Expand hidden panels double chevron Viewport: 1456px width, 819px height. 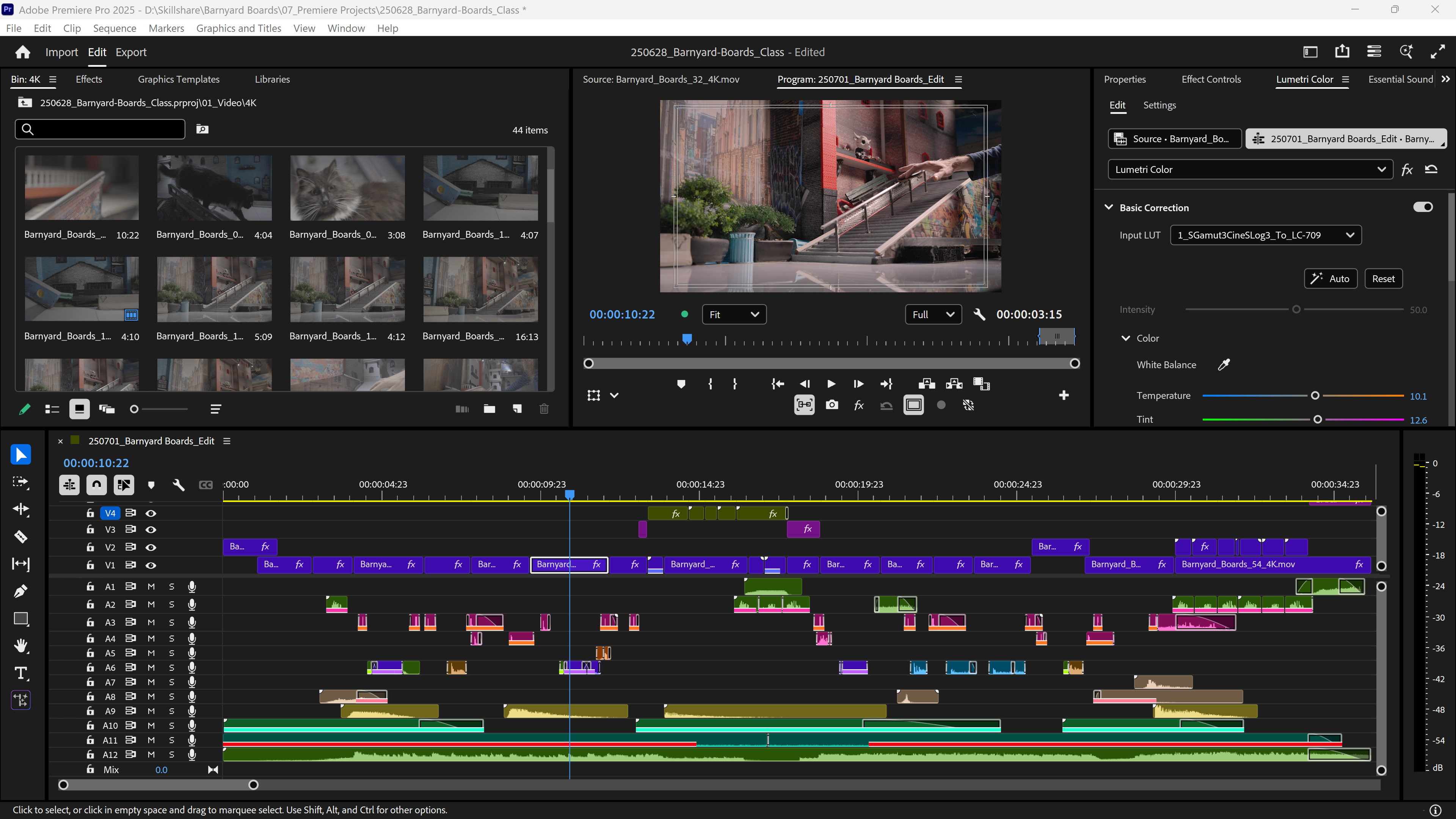1445,79
